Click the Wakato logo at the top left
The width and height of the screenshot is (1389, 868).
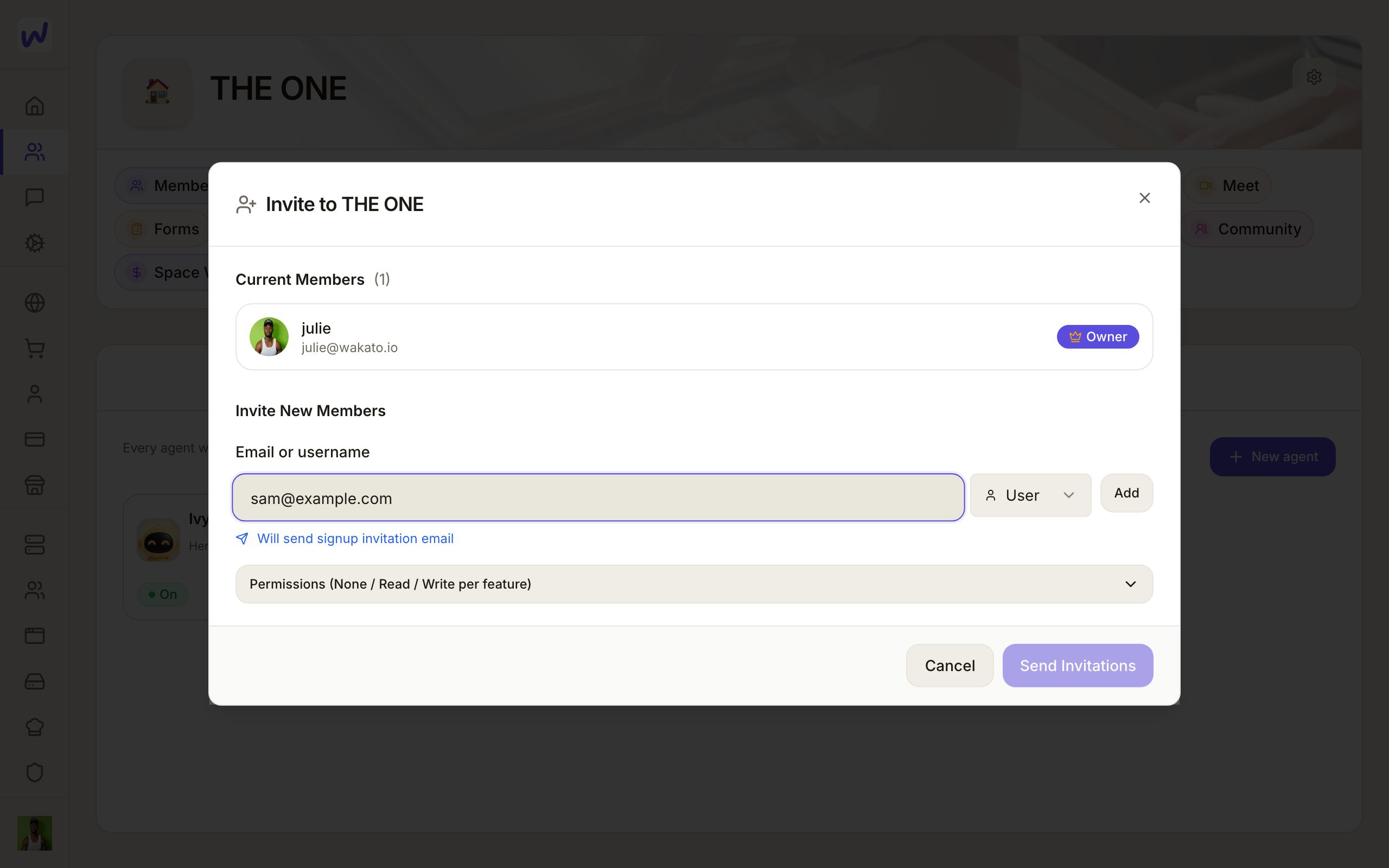(x=34, y=34)
